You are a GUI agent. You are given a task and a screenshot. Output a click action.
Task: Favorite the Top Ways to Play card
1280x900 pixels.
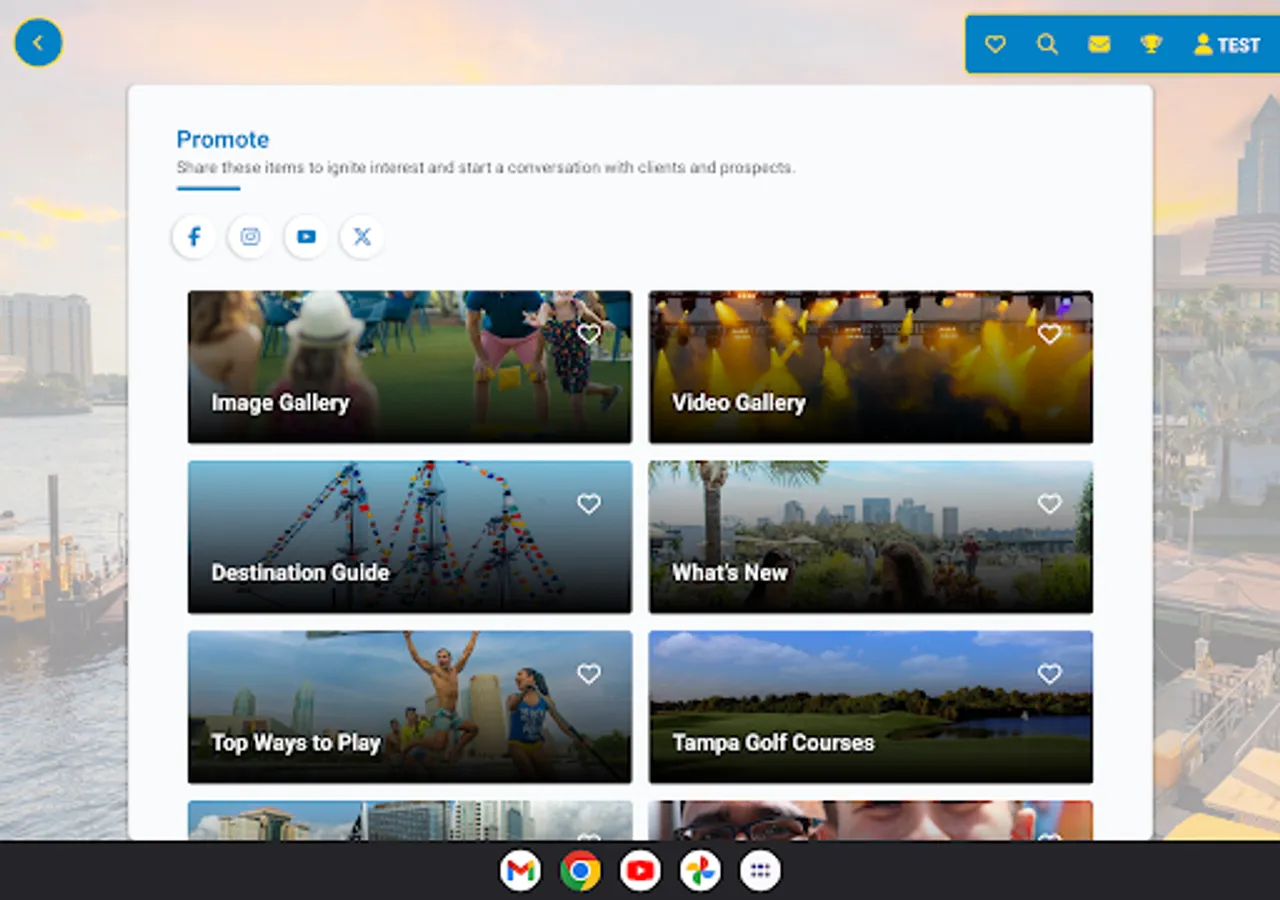coord(589,674)
